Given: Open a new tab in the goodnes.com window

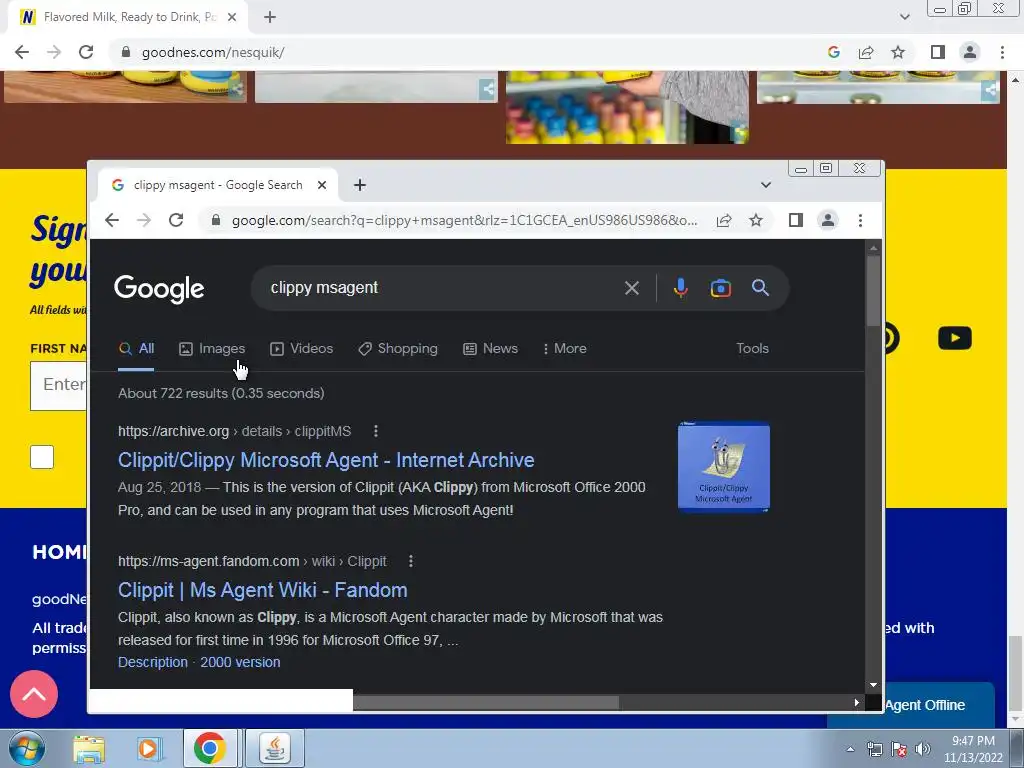Looking at the screenshot, I should (270, 17).
